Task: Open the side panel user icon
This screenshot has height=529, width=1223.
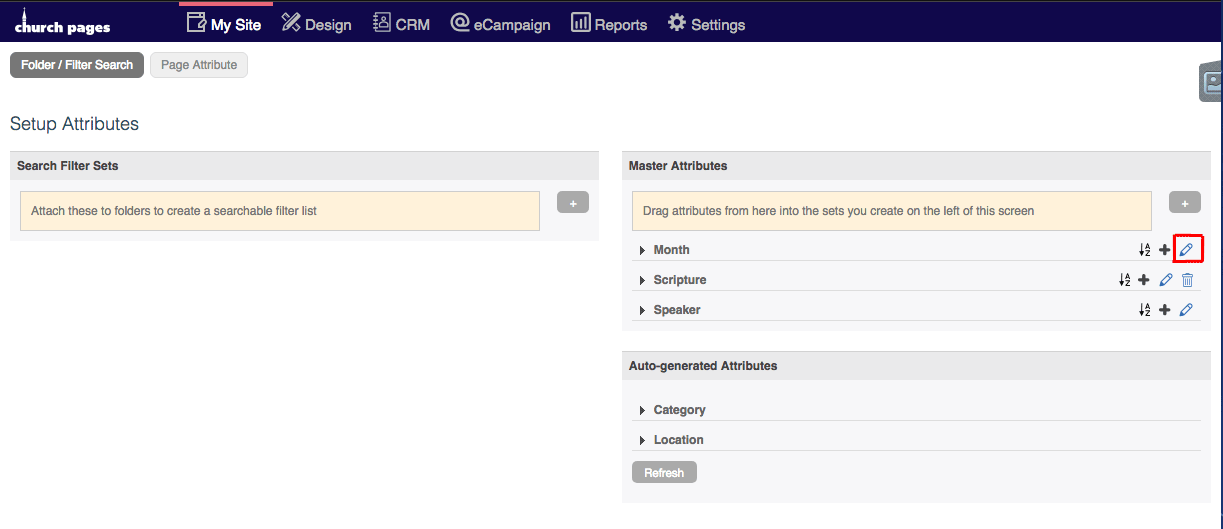Action: (1212, 82)
